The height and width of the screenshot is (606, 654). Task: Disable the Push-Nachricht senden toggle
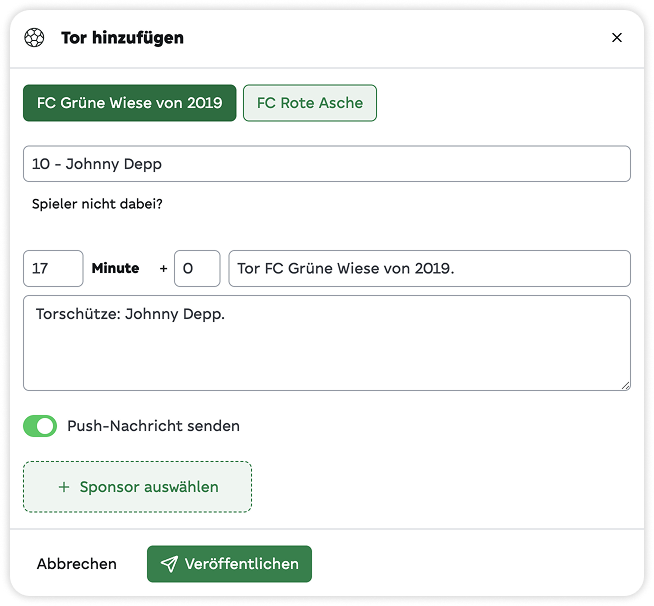click(x=41, y=426)
